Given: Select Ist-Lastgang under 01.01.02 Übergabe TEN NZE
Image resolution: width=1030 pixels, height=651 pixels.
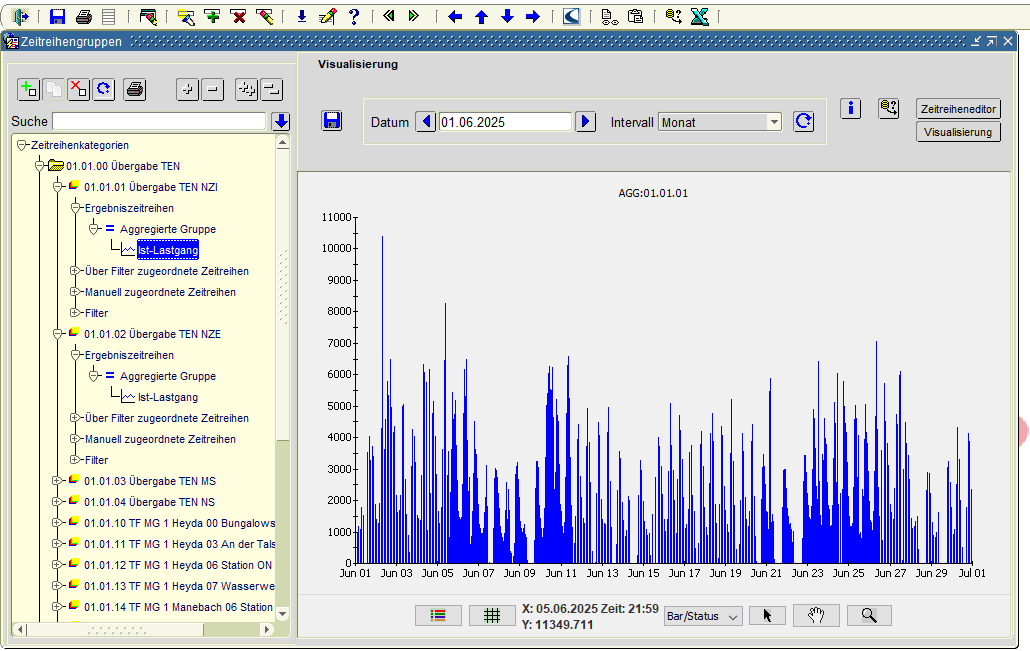Looking at the screenshot, I should point(167,397).
